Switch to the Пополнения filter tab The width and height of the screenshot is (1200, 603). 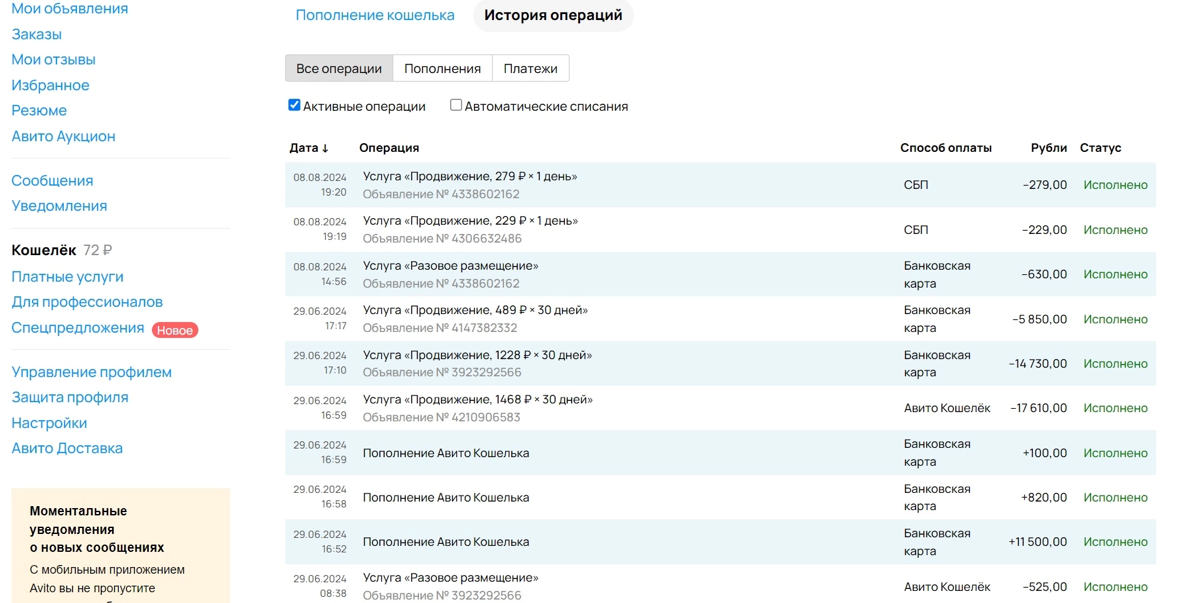coord(441,68)
